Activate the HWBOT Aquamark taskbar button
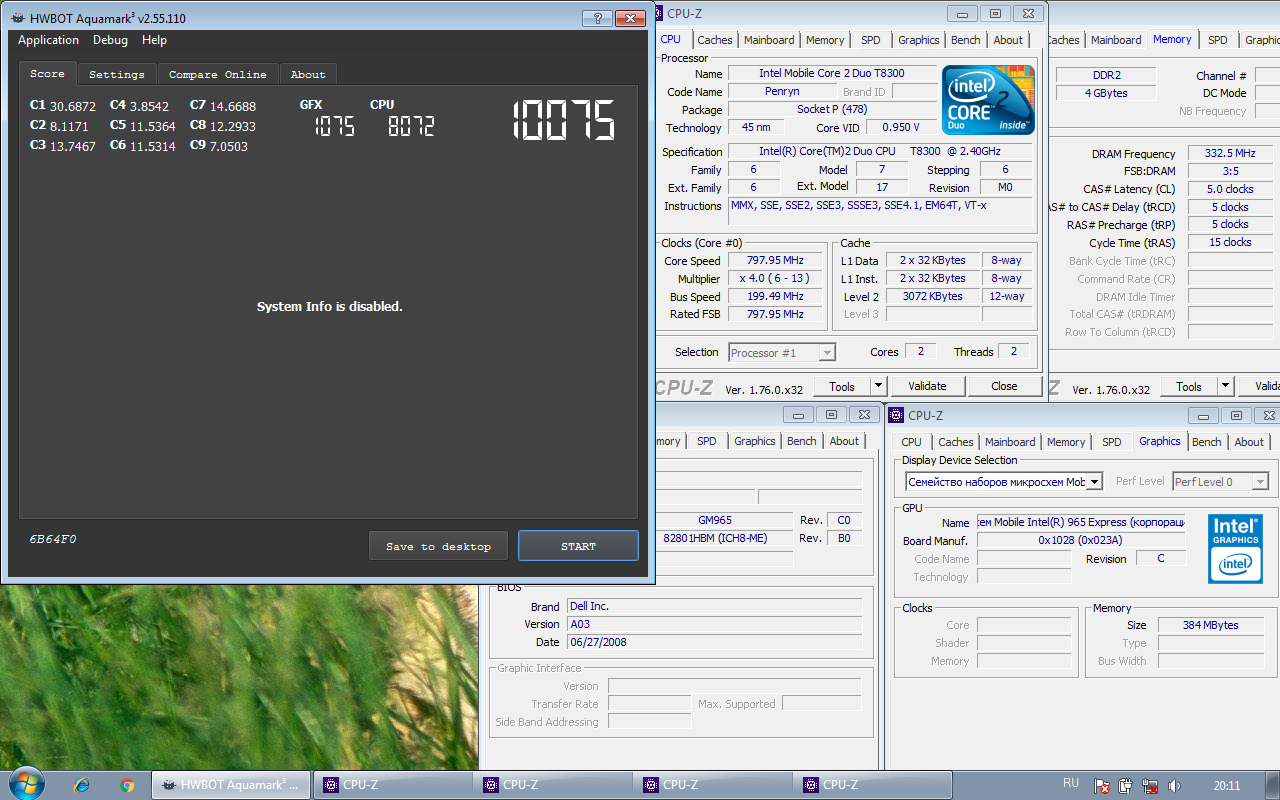1280x800 pixels. [x=231, y=785]
